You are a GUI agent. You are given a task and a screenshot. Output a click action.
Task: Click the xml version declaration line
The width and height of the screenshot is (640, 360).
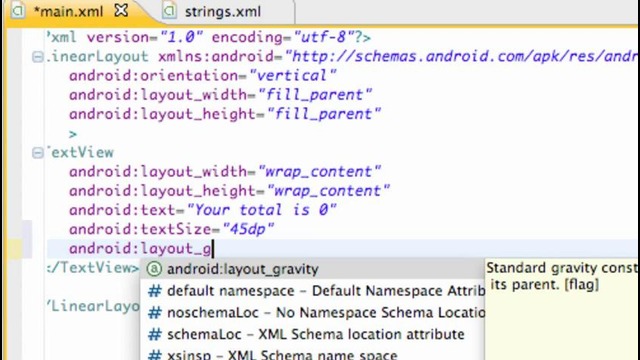209,38
